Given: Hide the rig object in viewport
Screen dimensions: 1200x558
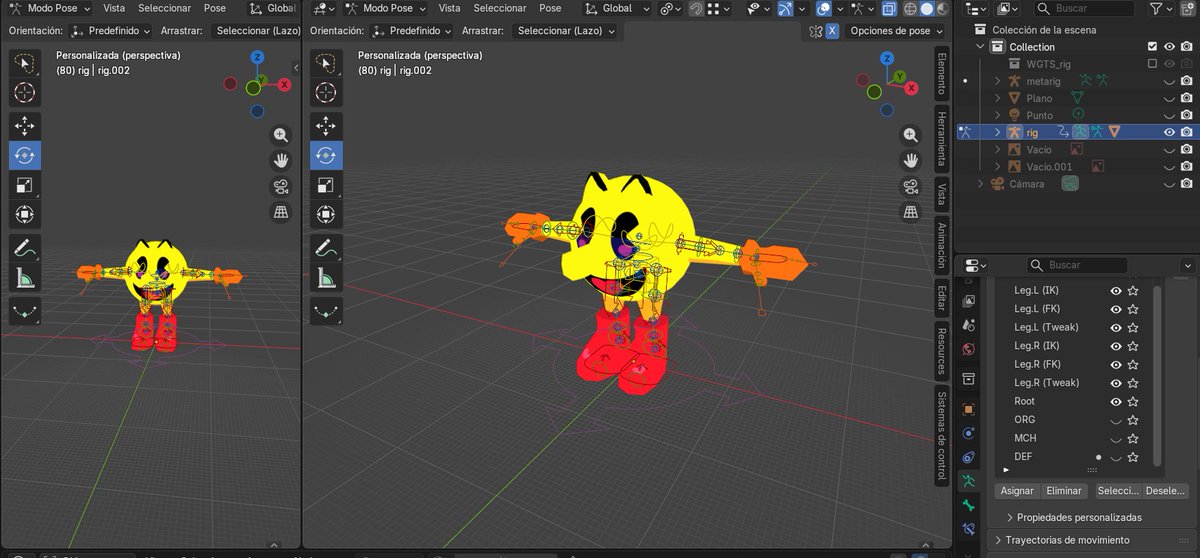Looking at the screenshot, I should [1170, 132].
